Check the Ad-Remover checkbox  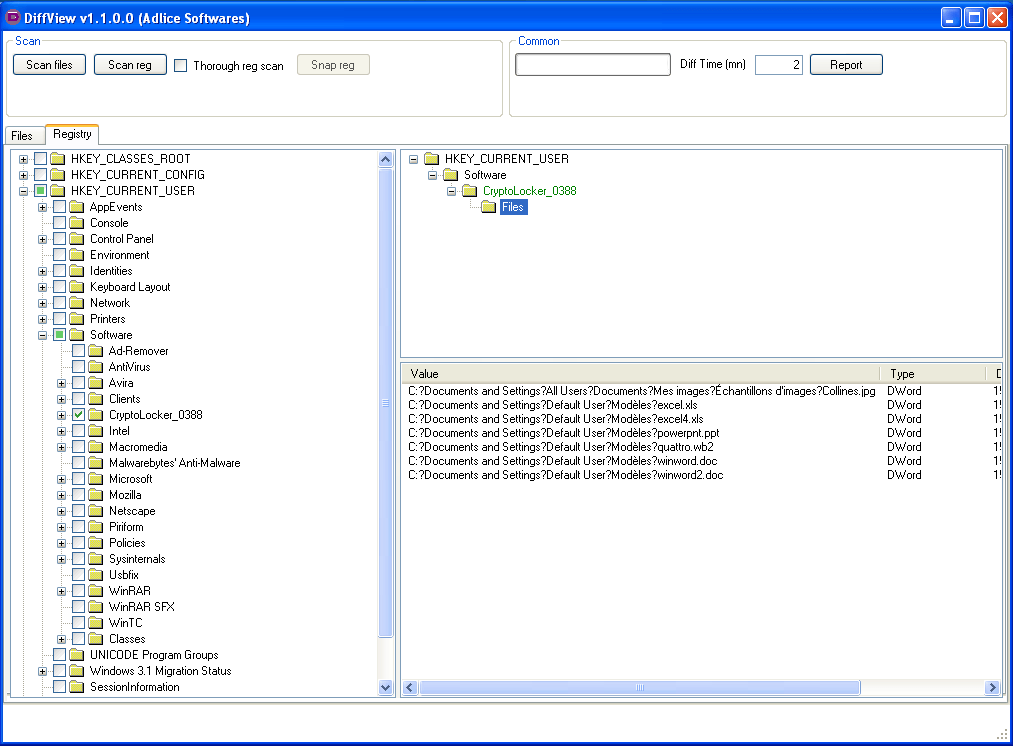click(x=78, y=351)
